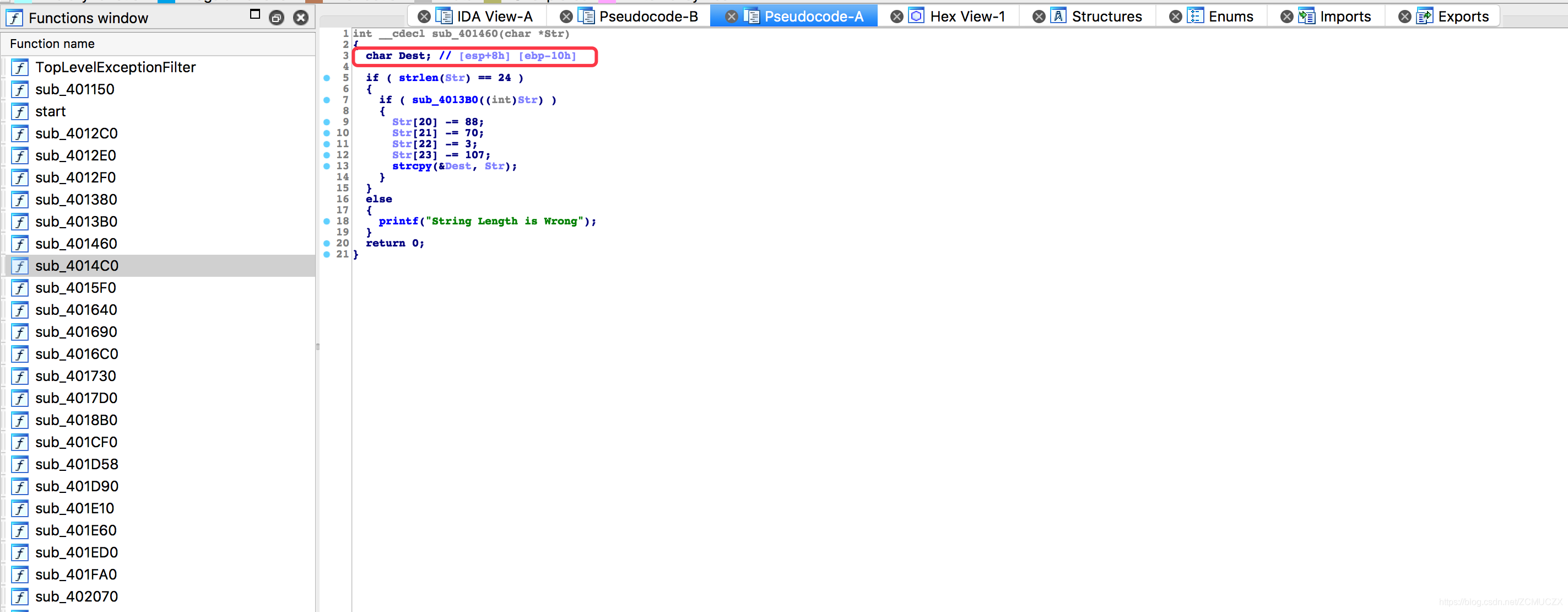Click the Function name column header
The image size is (1568, 612).
[x=158, y=44]
